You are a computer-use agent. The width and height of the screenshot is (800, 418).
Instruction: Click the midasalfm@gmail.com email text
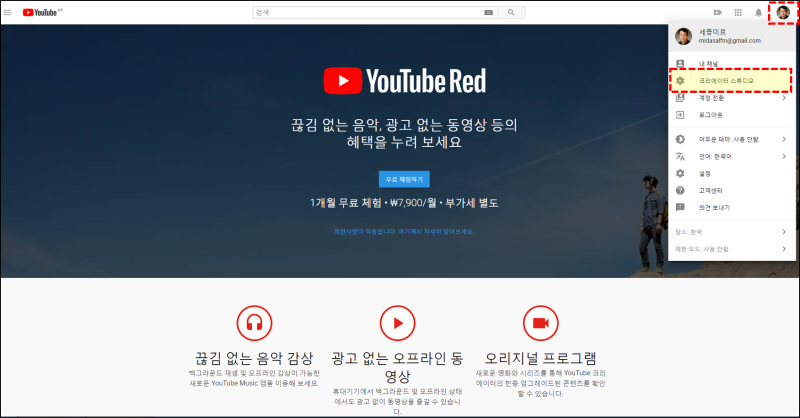coord(730,41)
